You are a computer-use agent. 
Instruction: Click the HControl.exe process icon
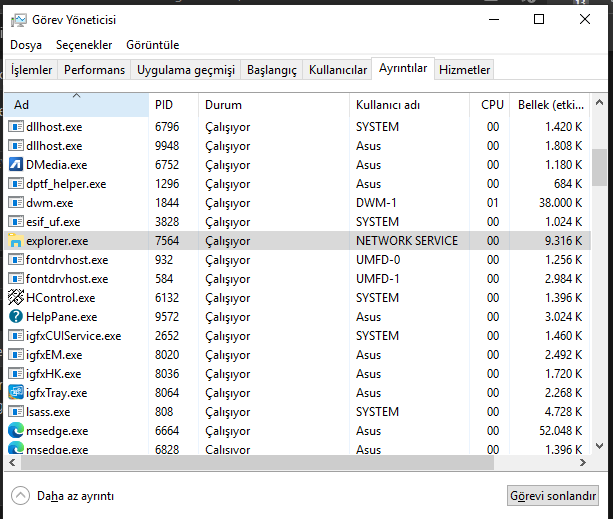coord(16,298)
